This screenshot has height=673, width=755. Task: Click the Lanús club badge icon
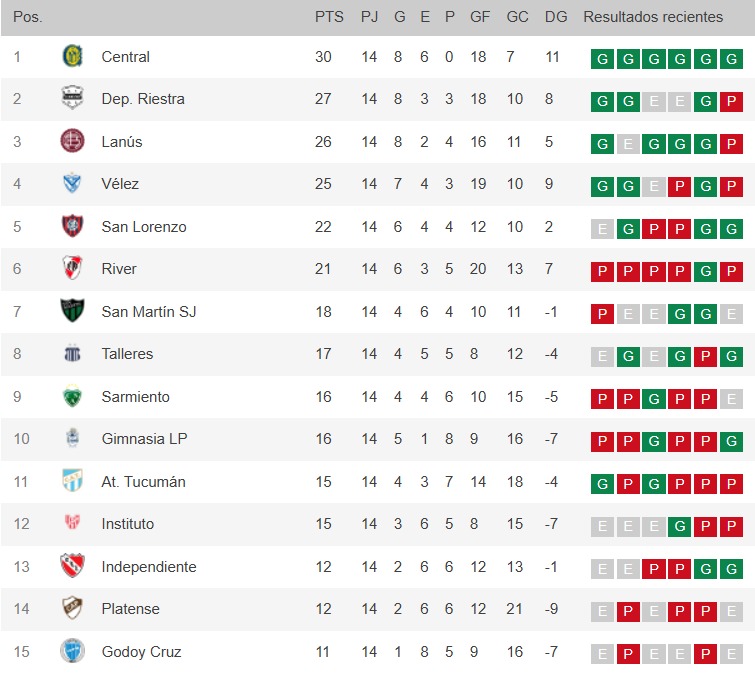click(x=73, y=142)
